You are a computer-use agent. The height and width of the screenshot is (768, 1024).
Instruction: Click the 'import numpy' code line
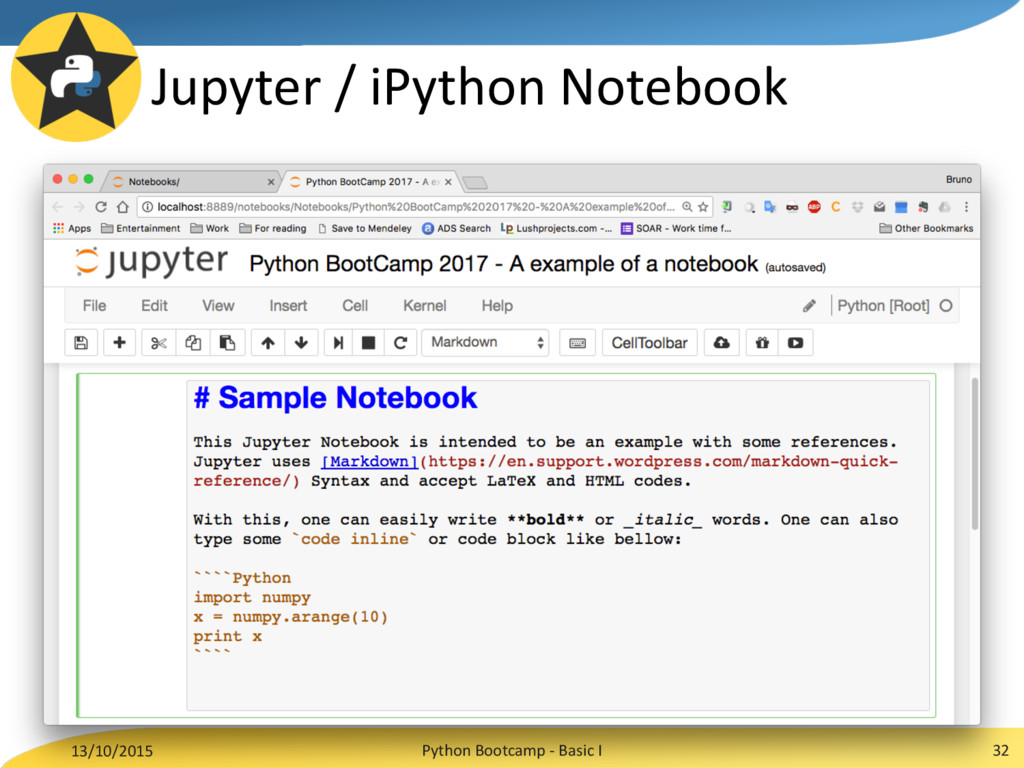[252, 597]
